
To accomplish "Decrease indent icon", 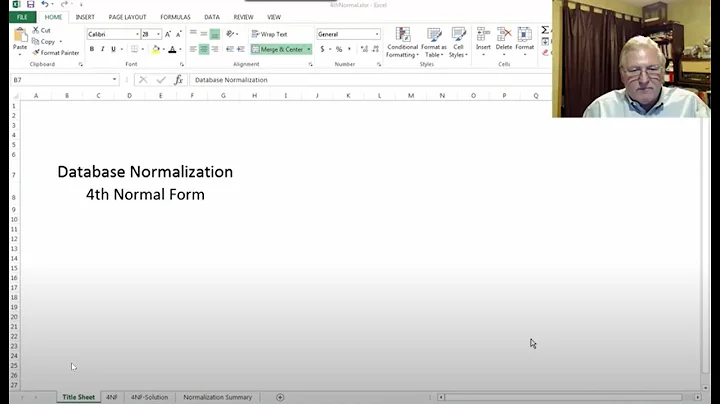I will [x=230, y=49].
